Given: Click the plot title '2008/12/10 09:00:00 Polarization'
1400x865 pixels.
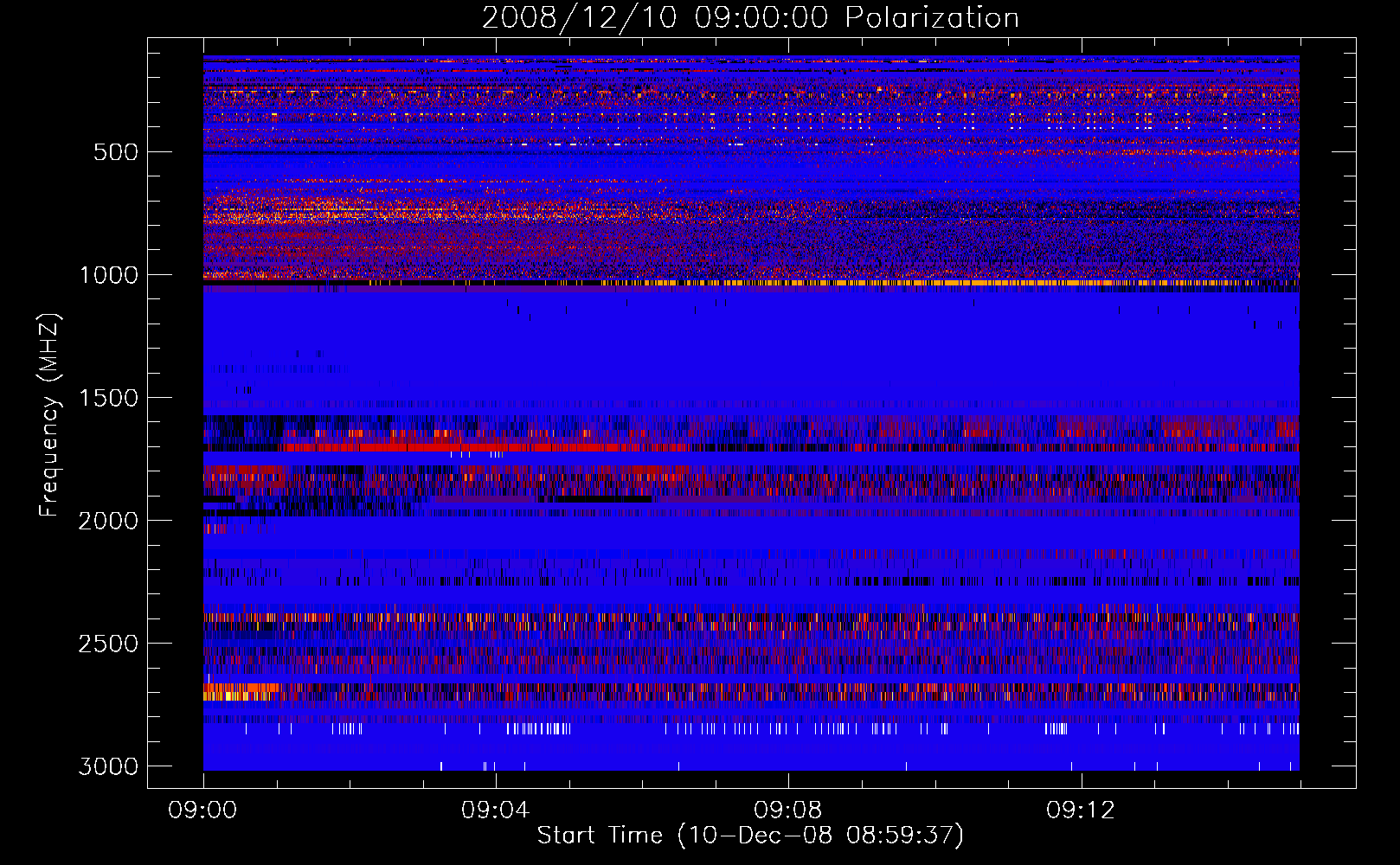Looking at the screenshot, I should tap(750, 18).
